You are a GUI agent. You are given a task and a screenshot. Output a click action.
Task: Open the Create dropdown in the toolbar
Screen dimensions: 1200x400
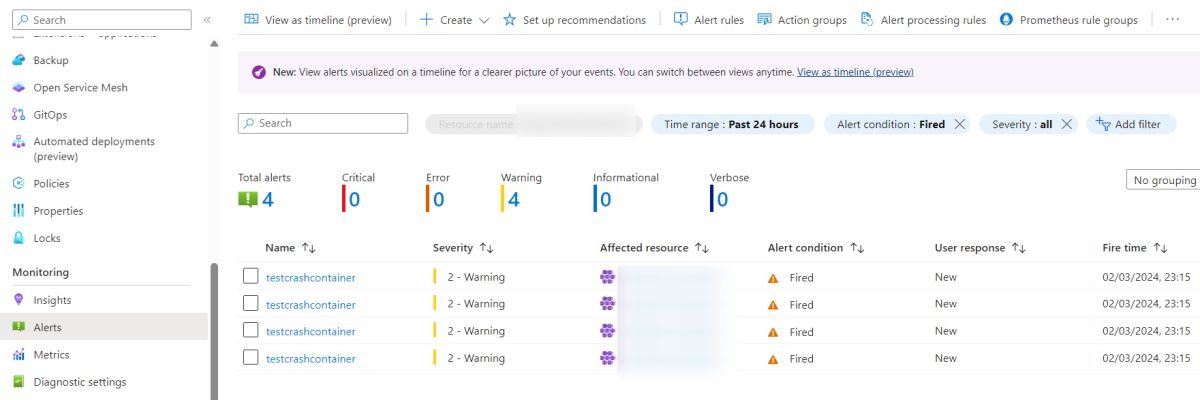455,19
